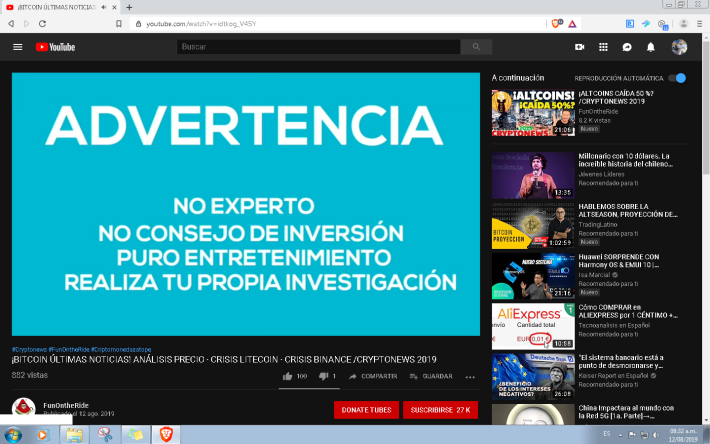Image resolution: width=710 pixels, height=444 pixels.
Task: Bookmark this page with the bookmark icon
Action: [119, 24]
